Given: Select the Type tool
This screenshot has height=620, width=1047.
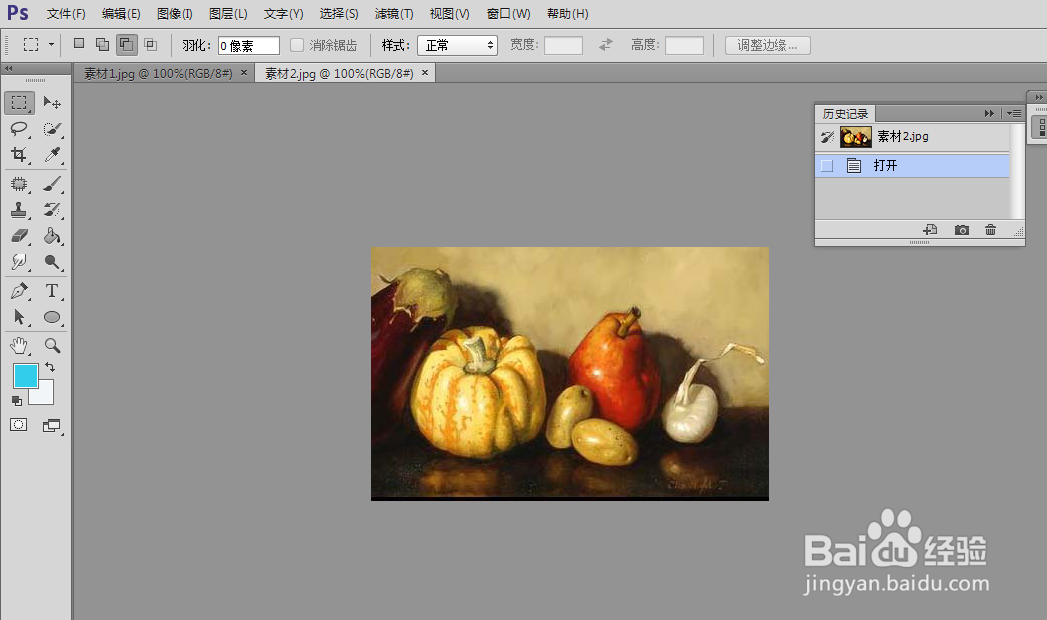Looking at the screenshot, I should coord(52,291).
